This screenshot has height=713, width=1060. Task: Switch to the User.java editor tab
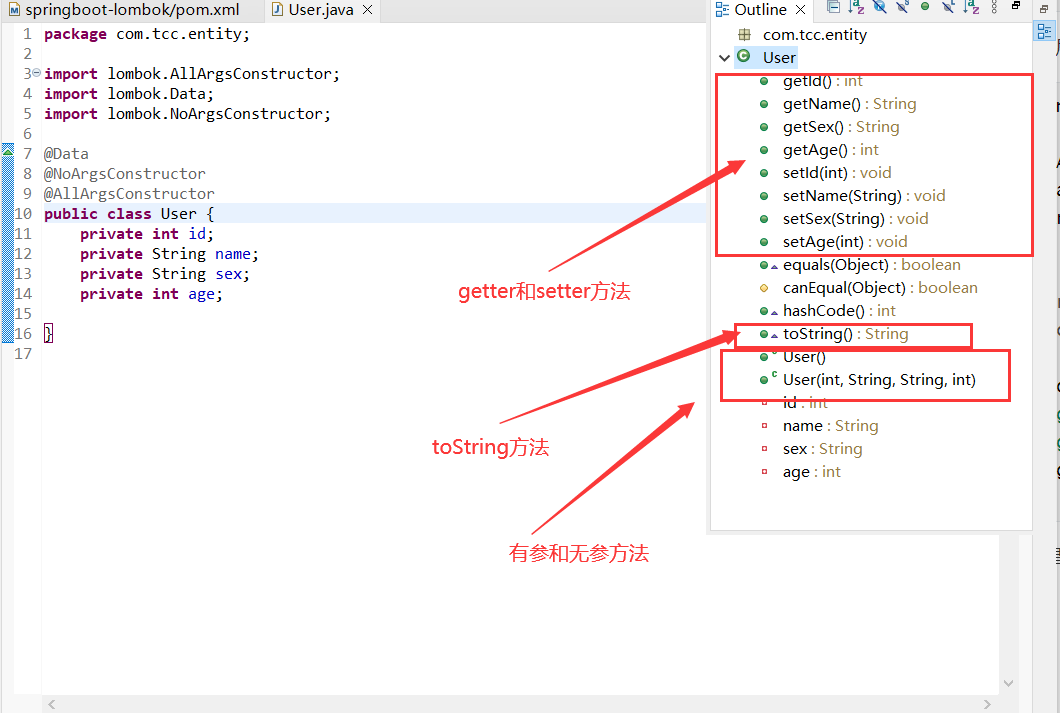(321, 9)
